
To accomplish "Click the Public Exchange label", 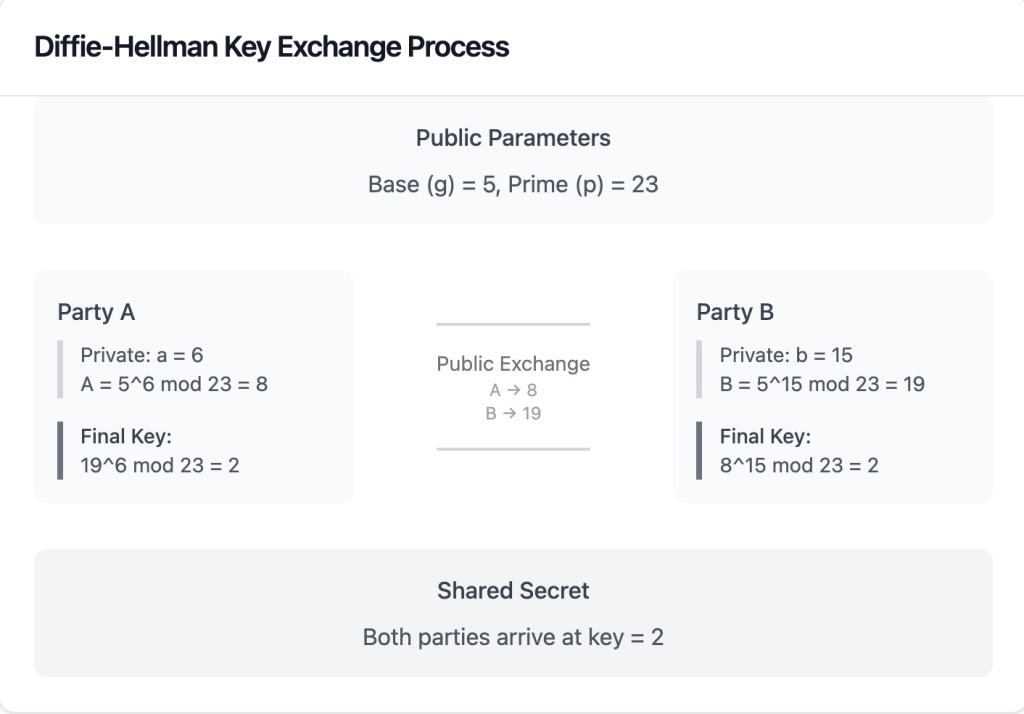I will point(513,364).
